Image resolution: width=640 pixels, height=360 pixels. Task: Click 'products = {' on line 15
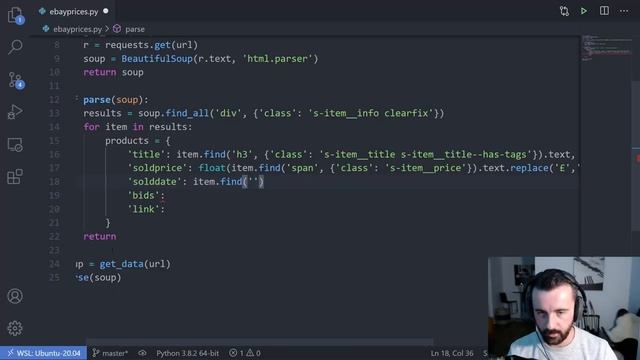click(138, 141)
